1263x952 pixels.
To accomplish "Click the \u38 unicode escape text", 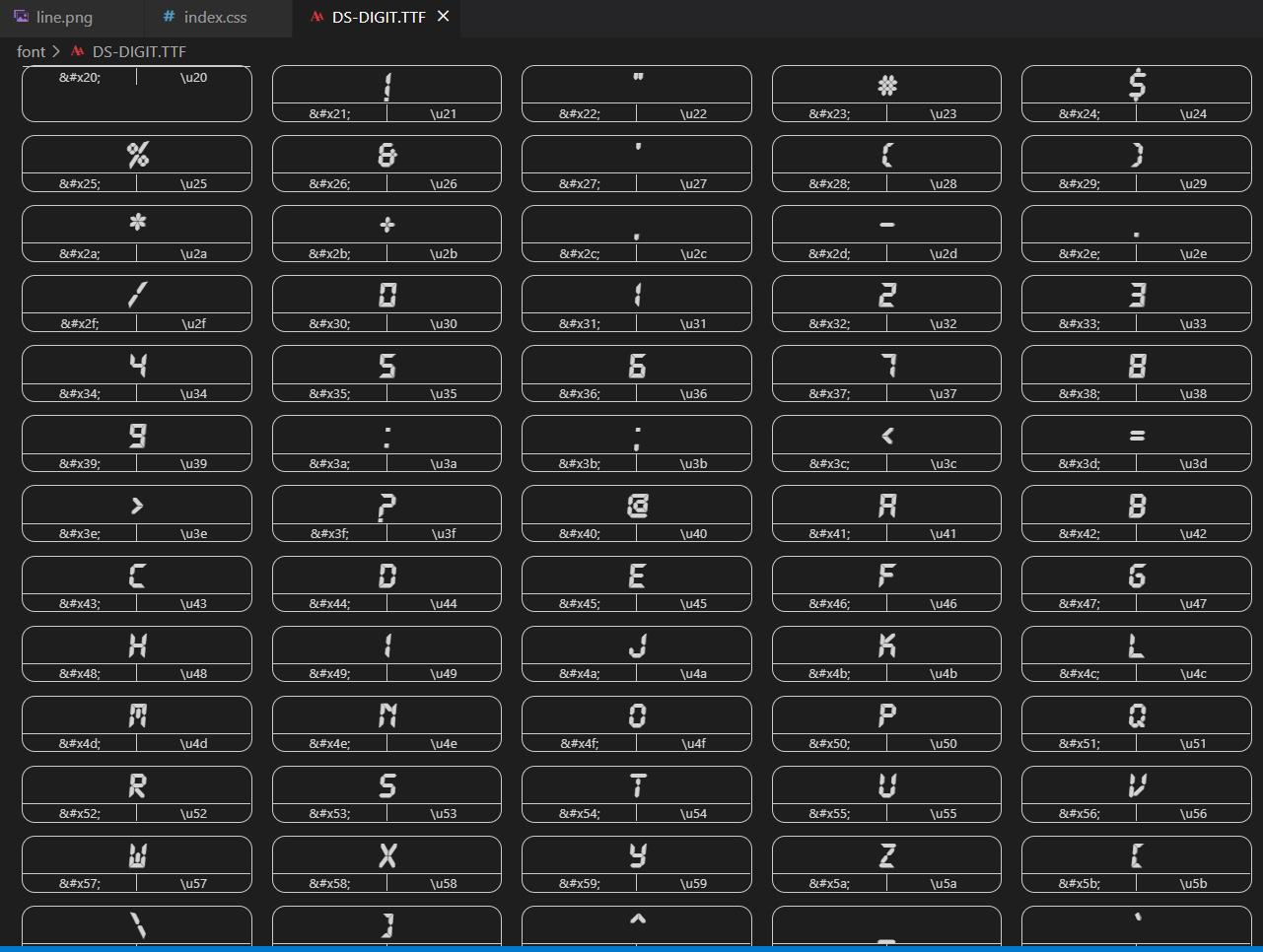I will pyautogui.click(x=1193, y=393).
